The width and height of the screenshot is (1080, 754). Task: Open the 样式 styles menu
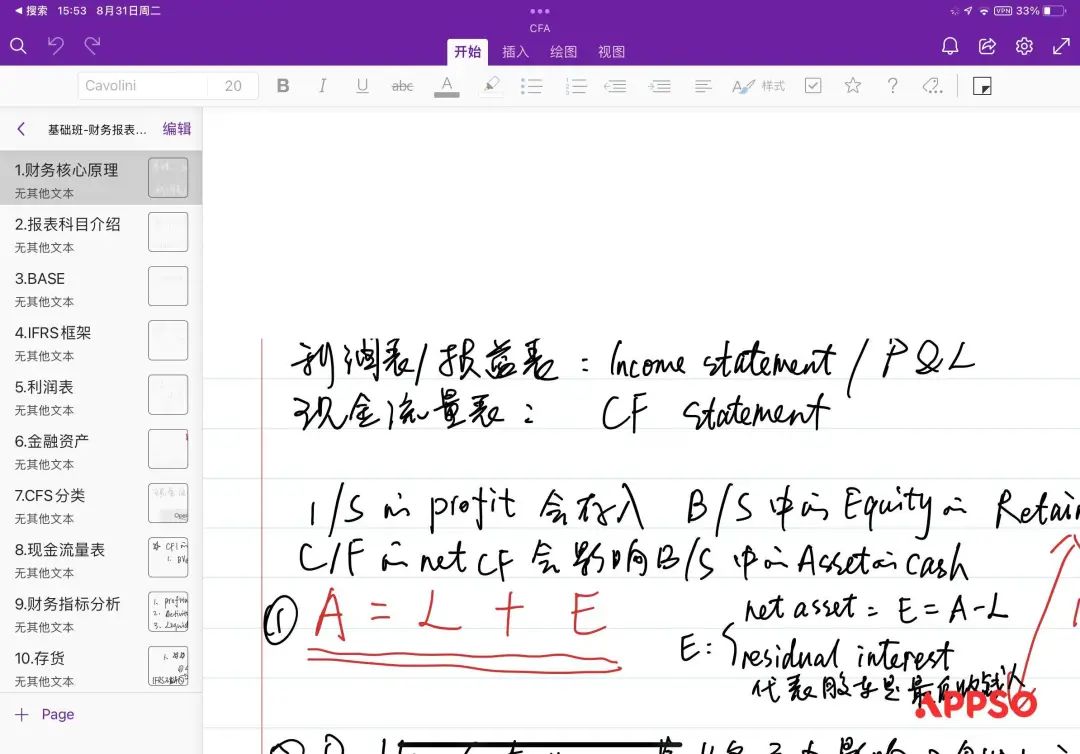click(758, 86)
